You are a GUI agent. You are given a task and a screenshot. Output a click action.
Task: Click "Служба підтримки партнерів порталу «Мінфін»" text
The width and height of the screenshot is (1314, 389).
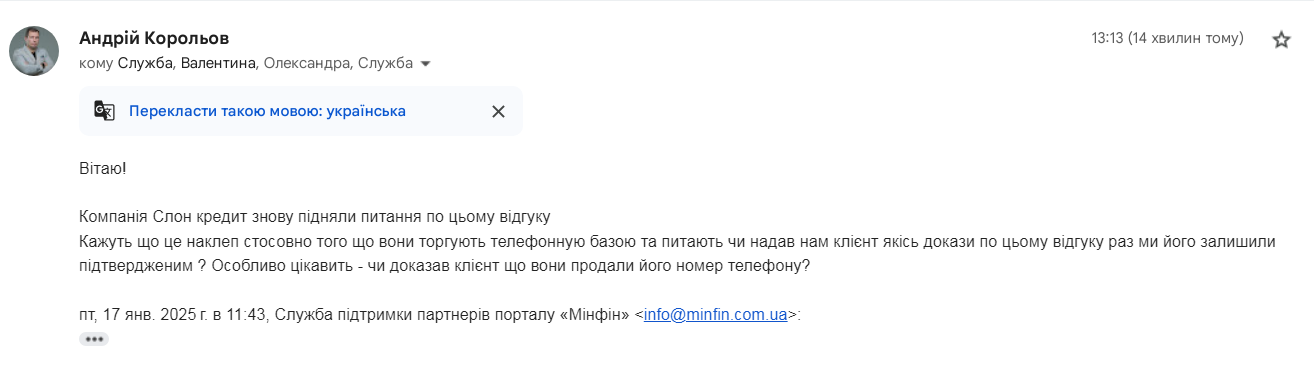pyautogui.click(x=450, y=314)
